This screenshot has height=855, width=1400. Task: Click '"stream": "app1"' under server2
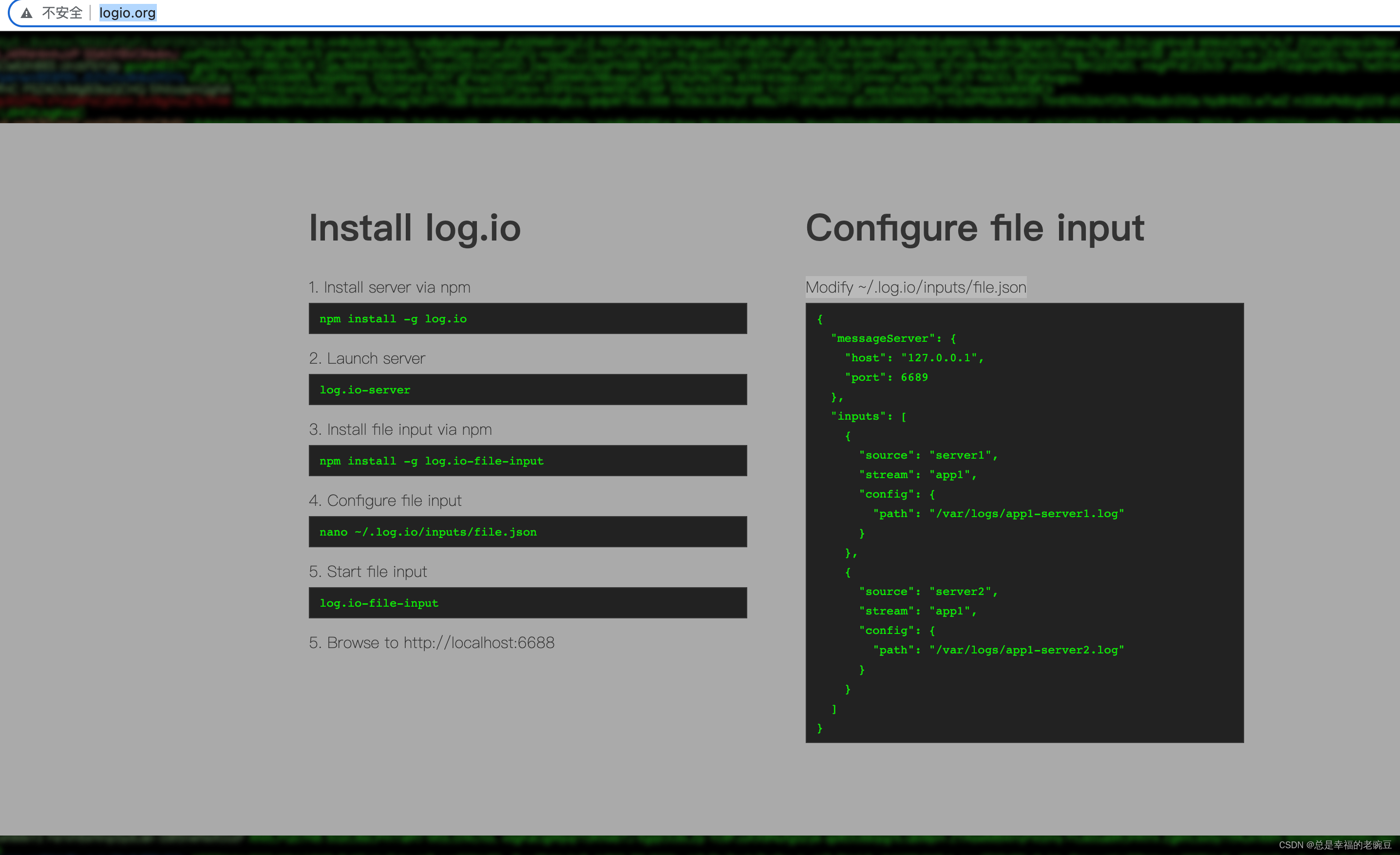(x=918, y=611)
